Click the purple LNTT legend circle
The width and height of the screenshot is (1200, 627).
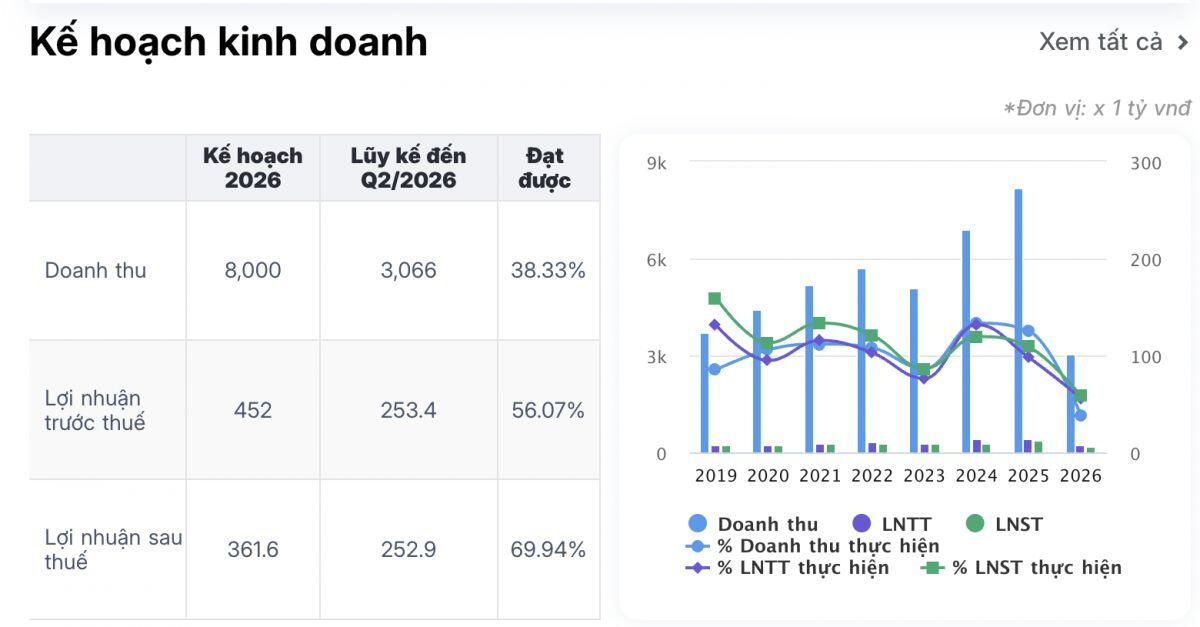pos(861,524)
